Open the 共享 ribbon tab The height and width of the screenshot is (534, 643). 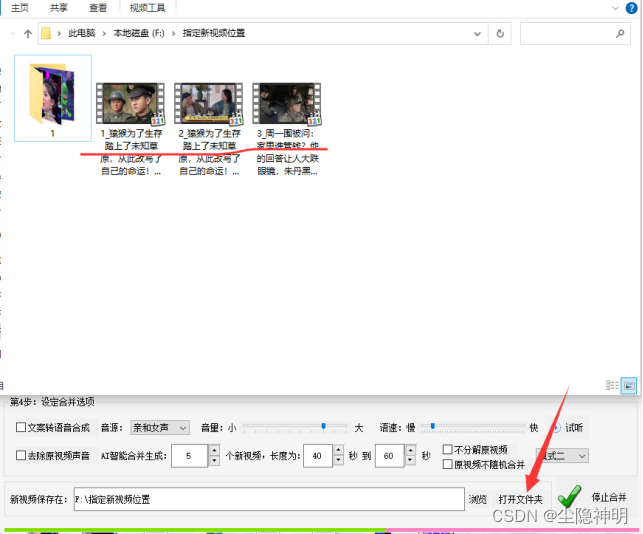pos(59,8)
